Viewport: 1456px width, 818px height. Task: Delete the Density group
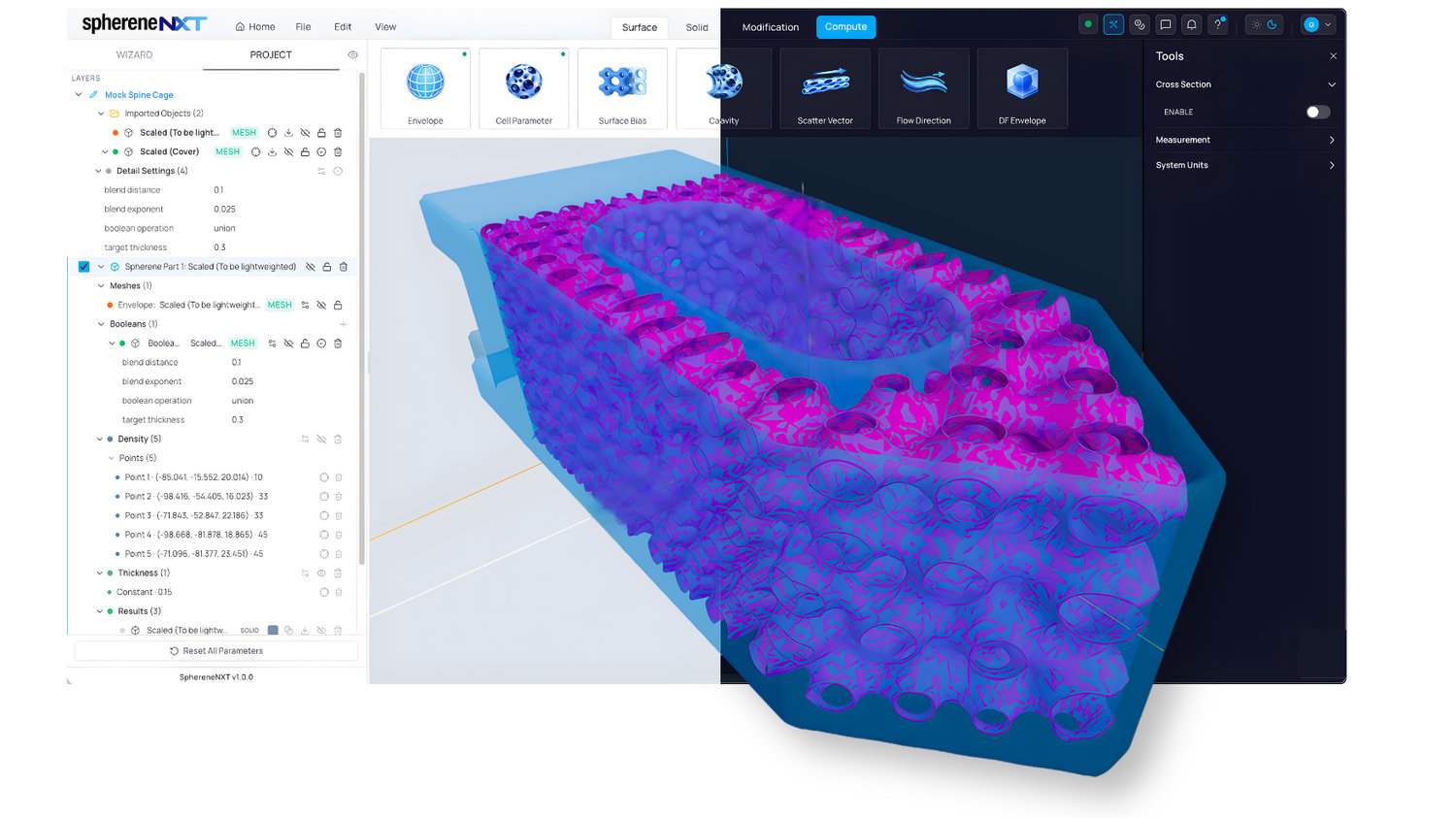pos(338,440)
